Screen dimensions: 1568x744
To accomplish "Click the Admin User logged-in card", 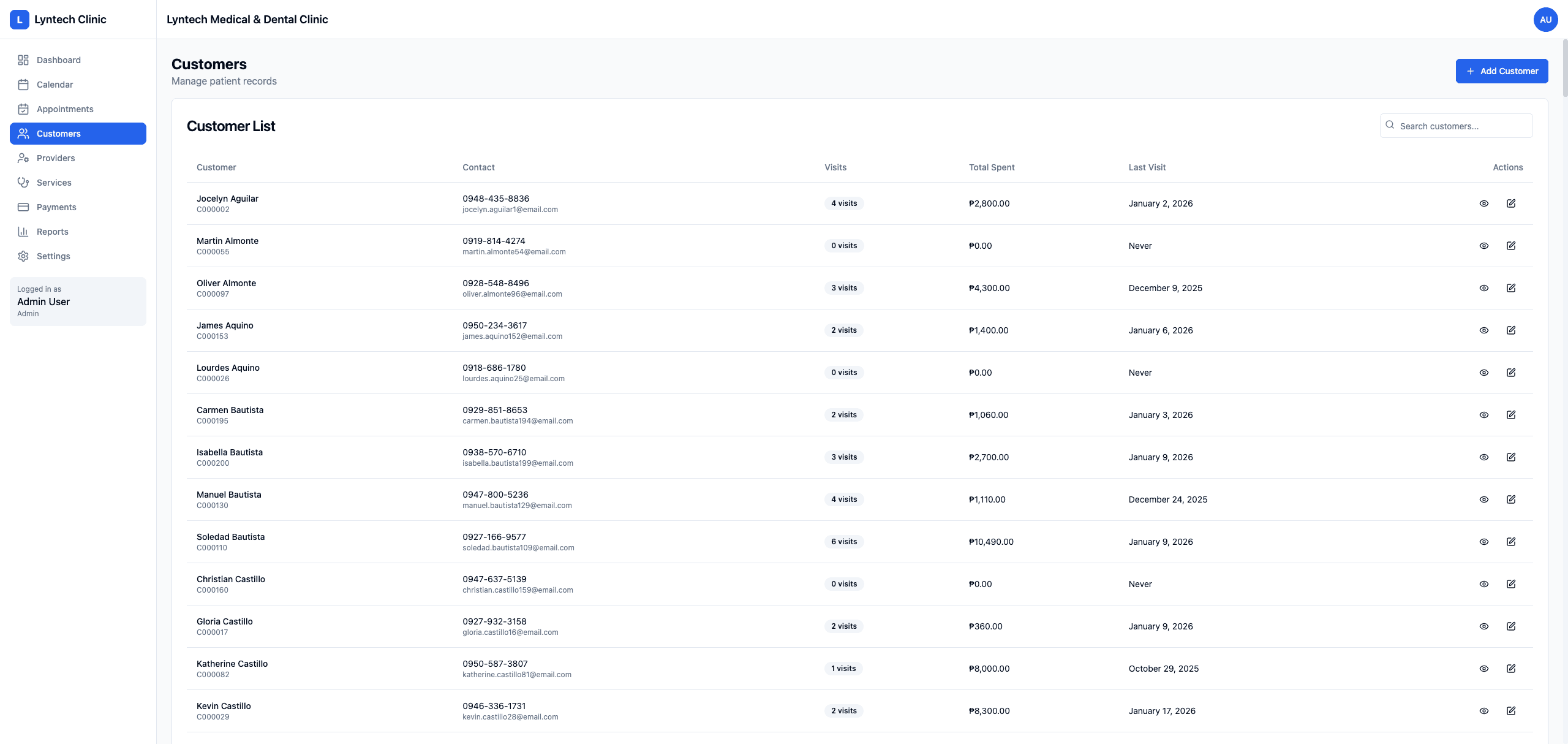I will [78, 302].
